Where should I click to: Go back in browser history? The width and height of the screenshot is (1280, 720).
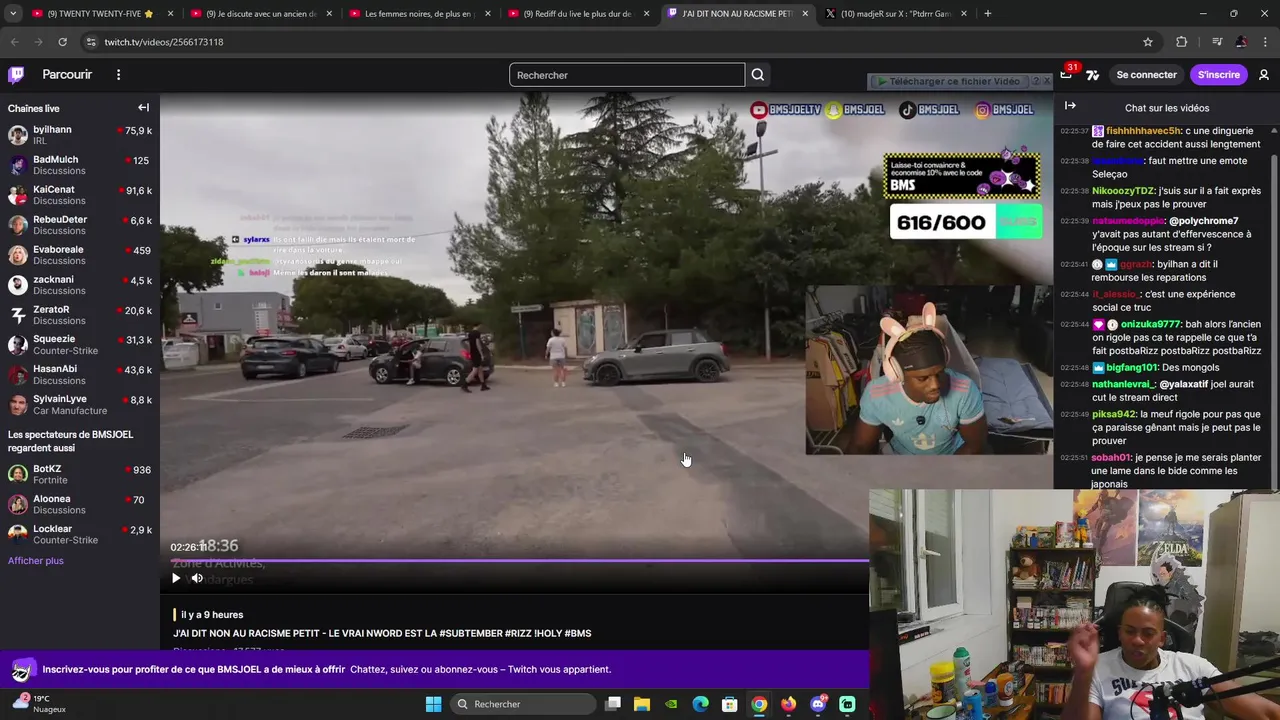(14, 42)
